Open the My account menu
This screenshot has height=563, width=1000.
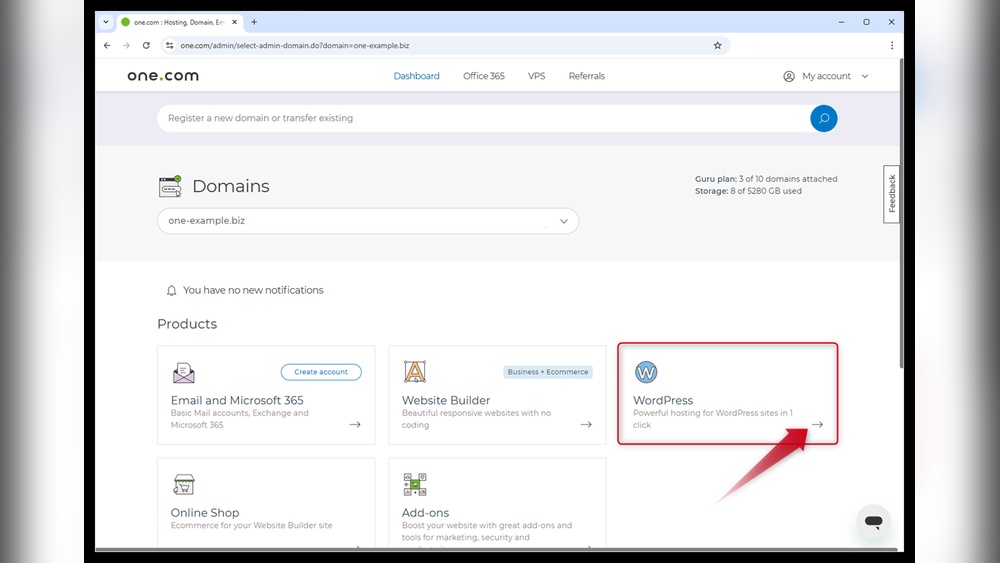tap(826, 76)
